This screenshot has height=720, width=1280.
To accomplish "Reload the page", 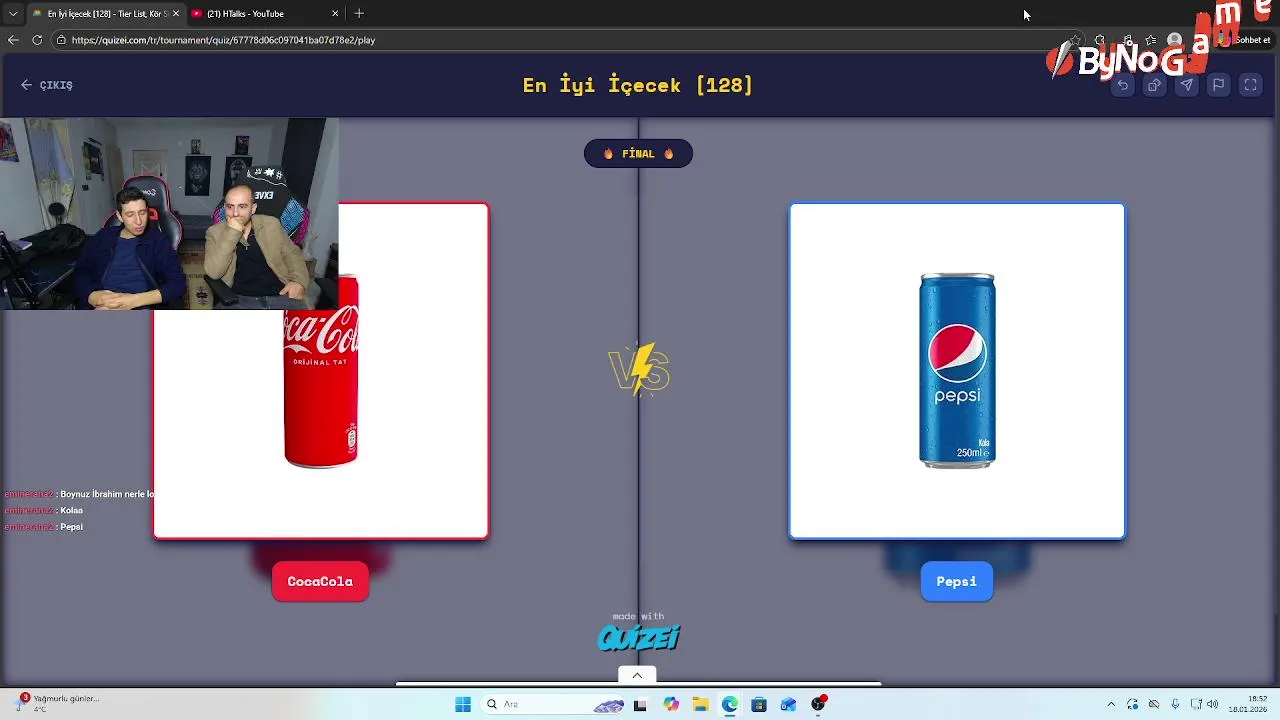I will point(37,40).
